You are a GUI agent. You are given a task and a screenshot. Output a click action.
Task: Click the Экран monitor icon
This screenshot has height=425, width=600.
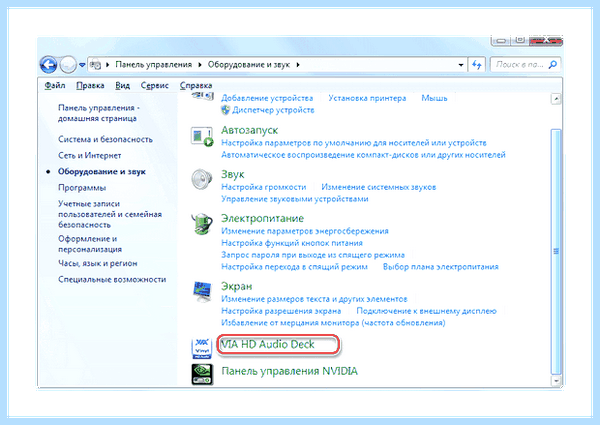(x=202, y=292)
